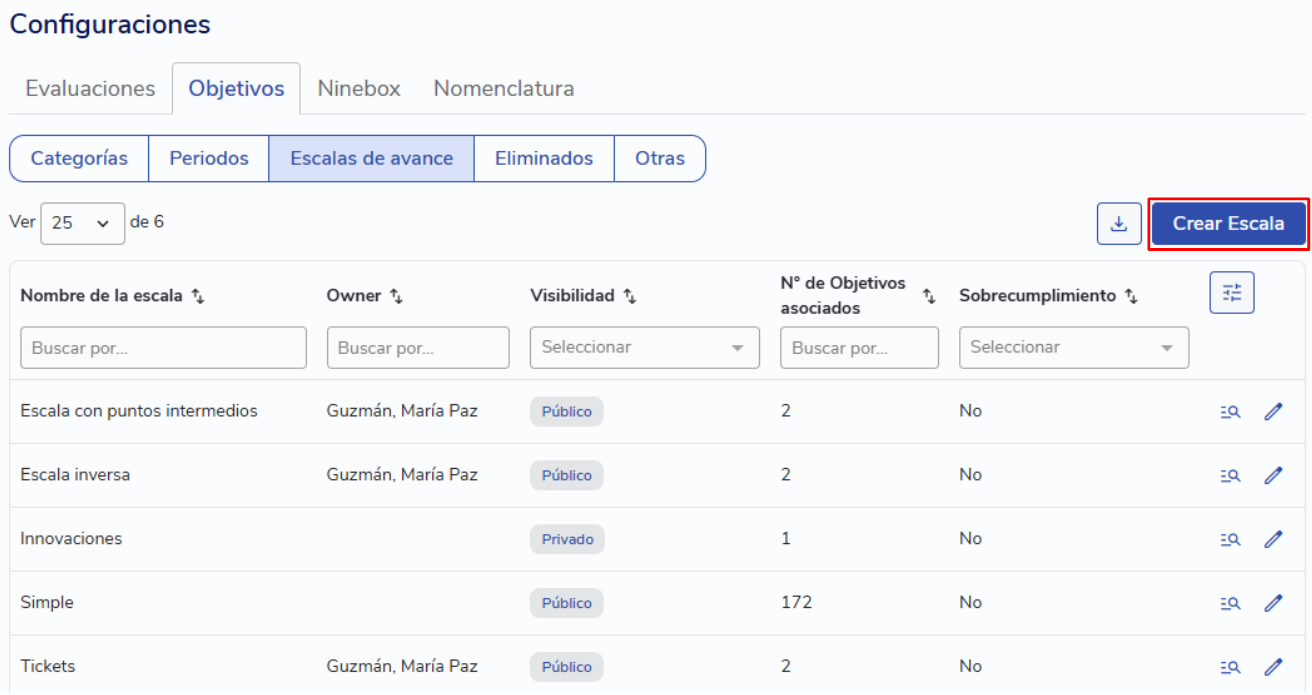
Task: Click the download export icon button
Action: pos(1119,224)
